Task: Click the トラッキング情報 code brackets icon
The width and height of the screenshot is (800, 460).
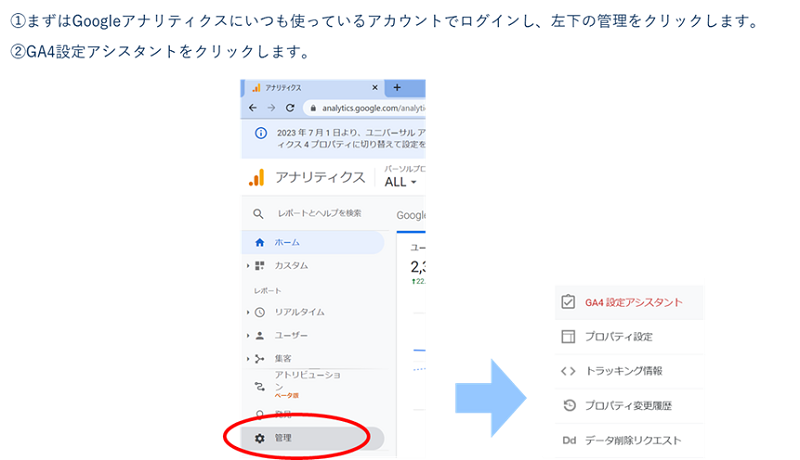Action: click(568, 371)
